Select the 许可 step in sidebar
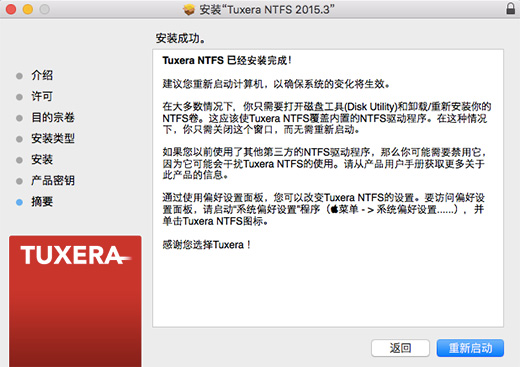Viewport: 520px width, 367px height. pos(42,96)
